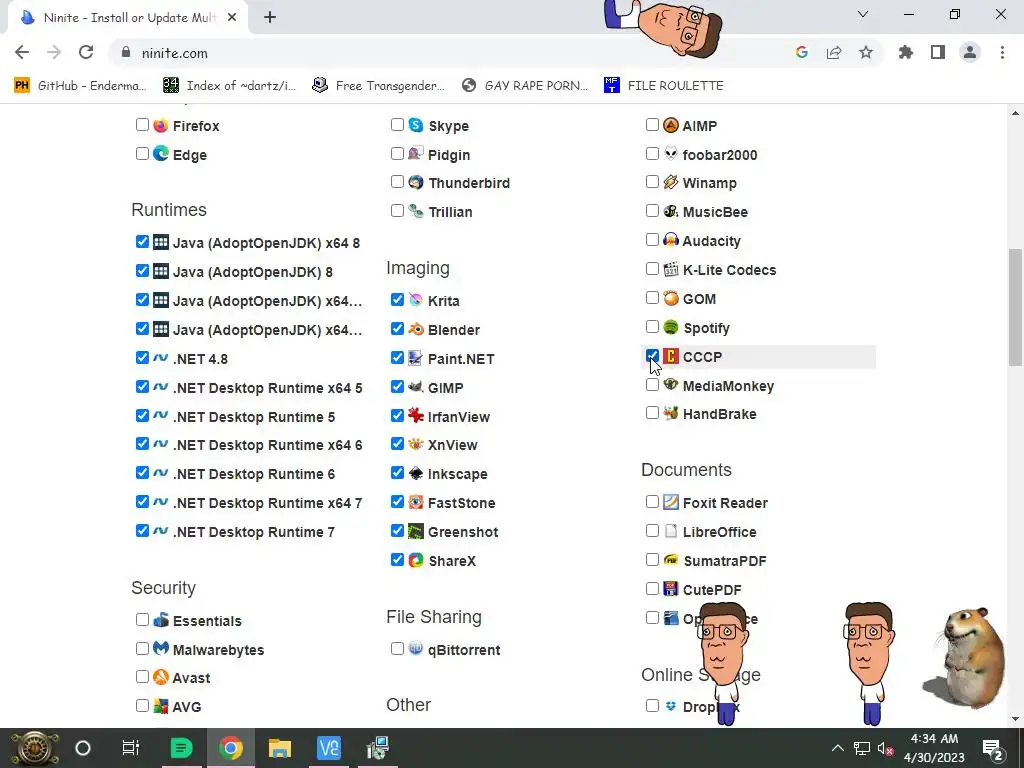This screenshot has height=768, width=1024.
Task: Click the foobar2000 alien icon
Action: point(671,154)
